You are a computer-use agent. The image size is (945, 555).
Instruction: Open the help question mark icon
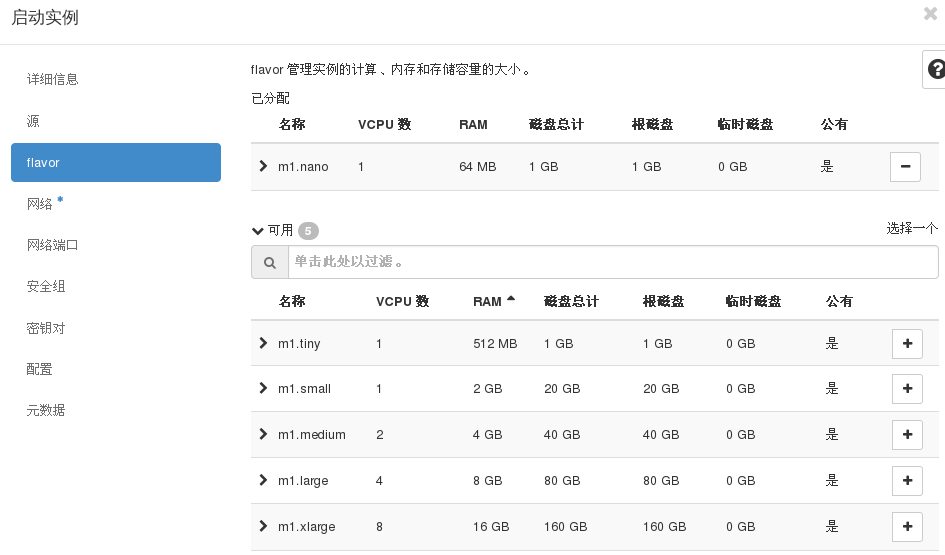936,69
